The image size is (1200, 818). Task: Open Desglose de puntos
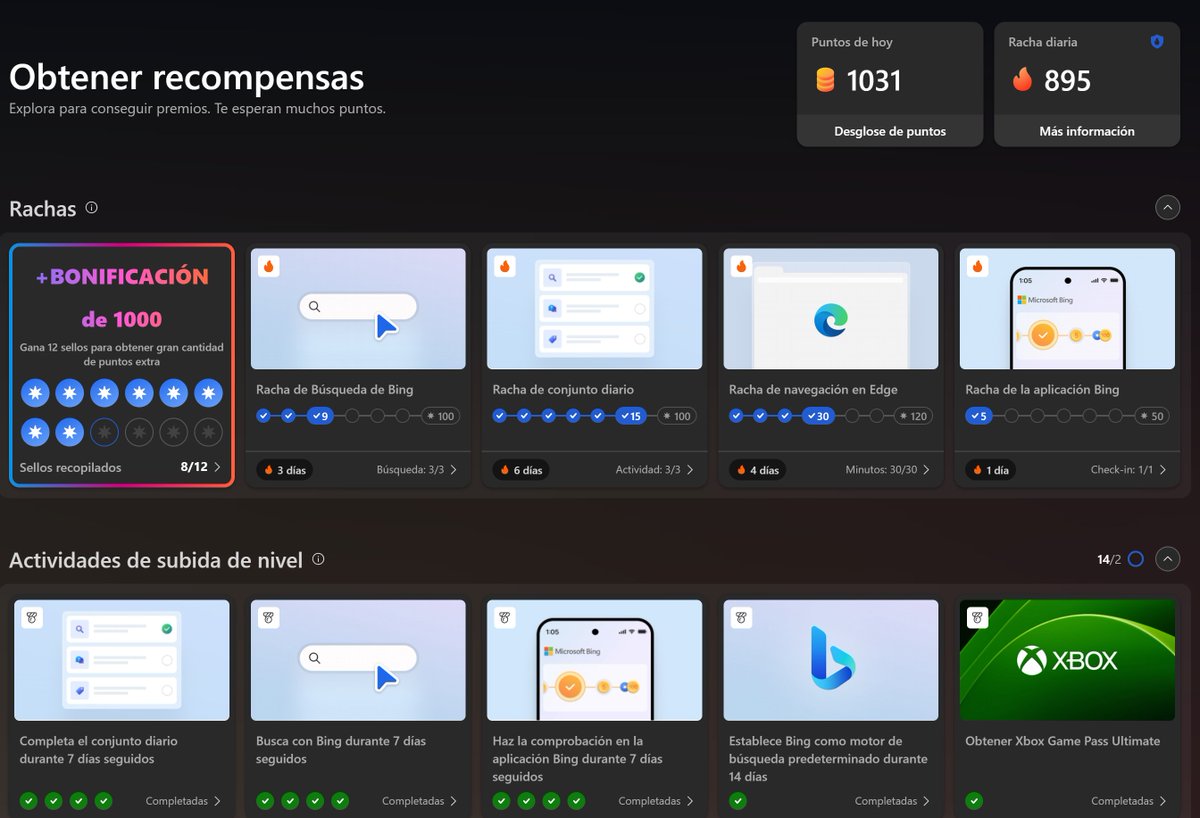[890, 131]
